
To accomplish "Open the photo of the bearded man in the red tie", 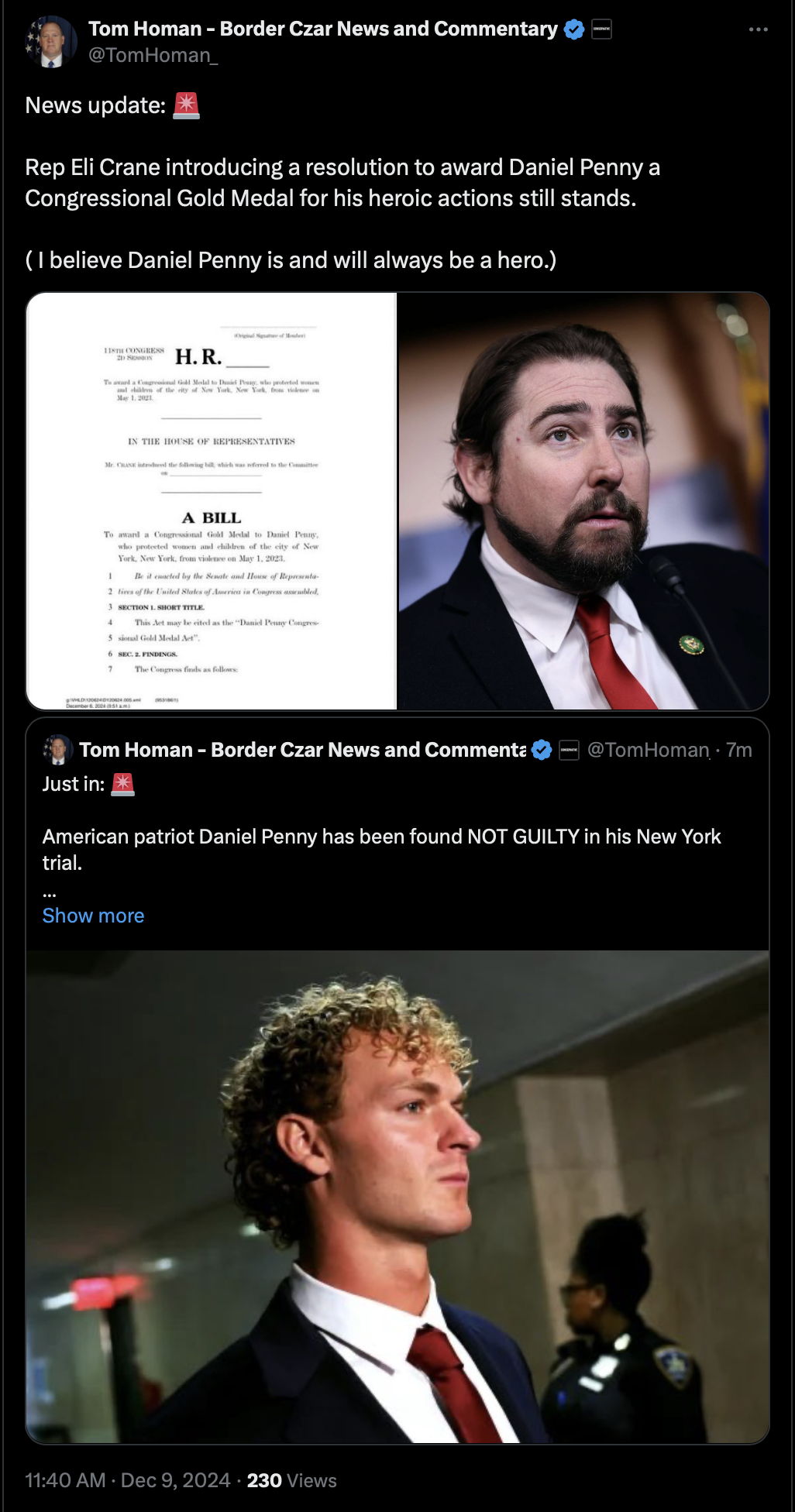I will click(583, 501).
